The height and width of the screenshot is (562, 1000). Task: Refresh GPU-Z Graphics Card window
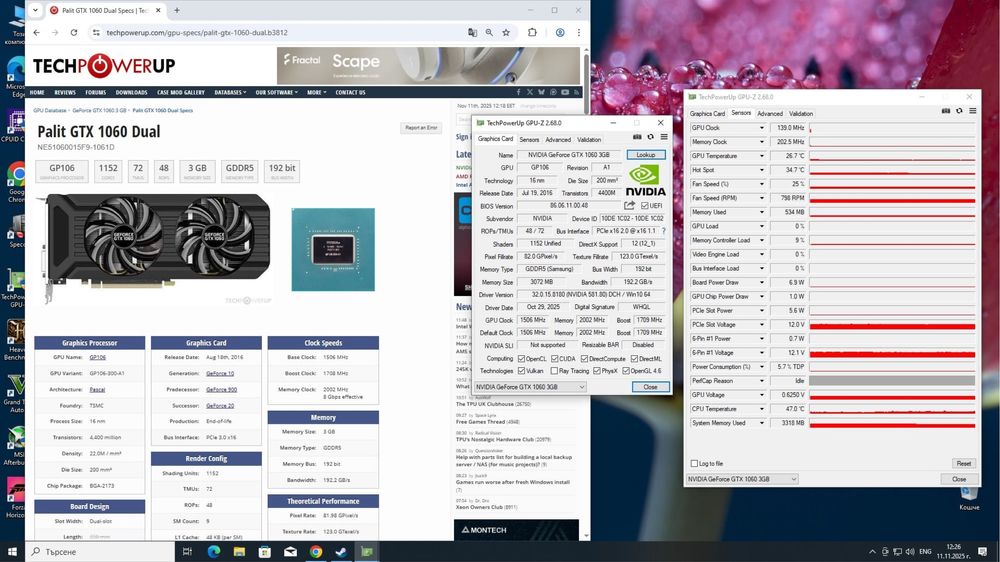[x=651, y=137]
